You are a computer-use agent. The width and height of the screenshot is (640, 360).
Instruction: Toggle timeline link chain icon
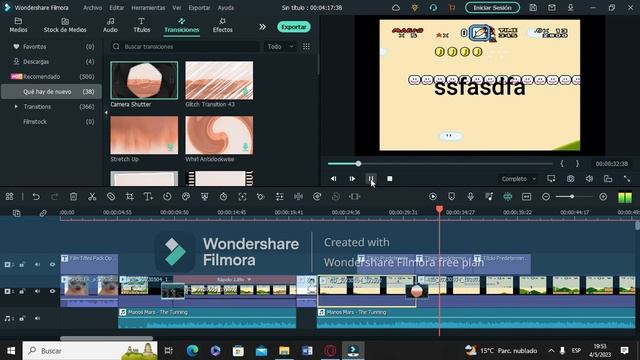tap(43, 213)
